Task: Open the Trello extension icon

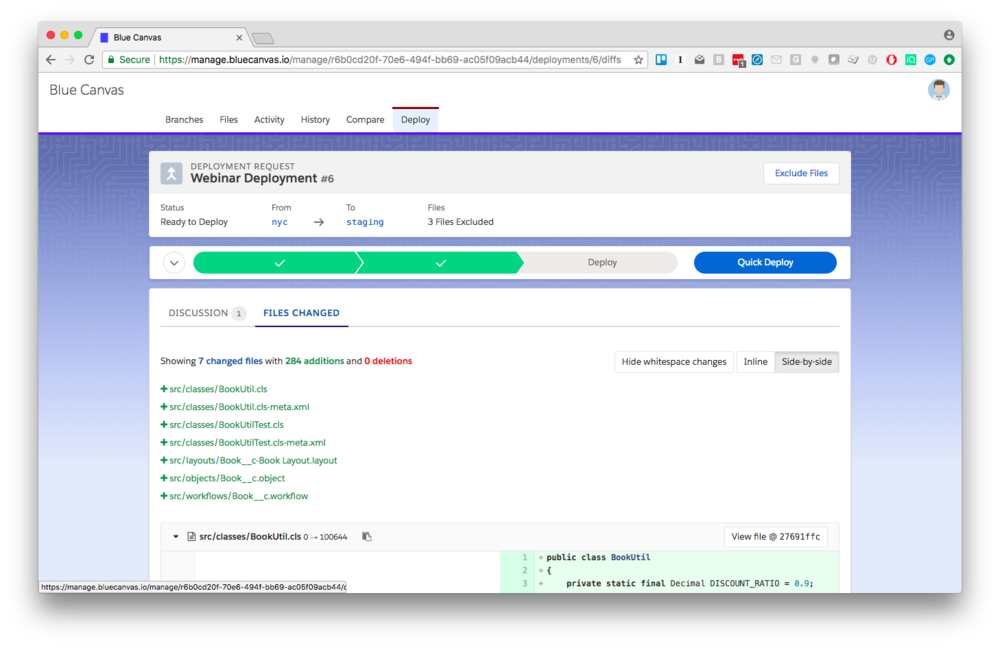Action: (x=661, y=60)
